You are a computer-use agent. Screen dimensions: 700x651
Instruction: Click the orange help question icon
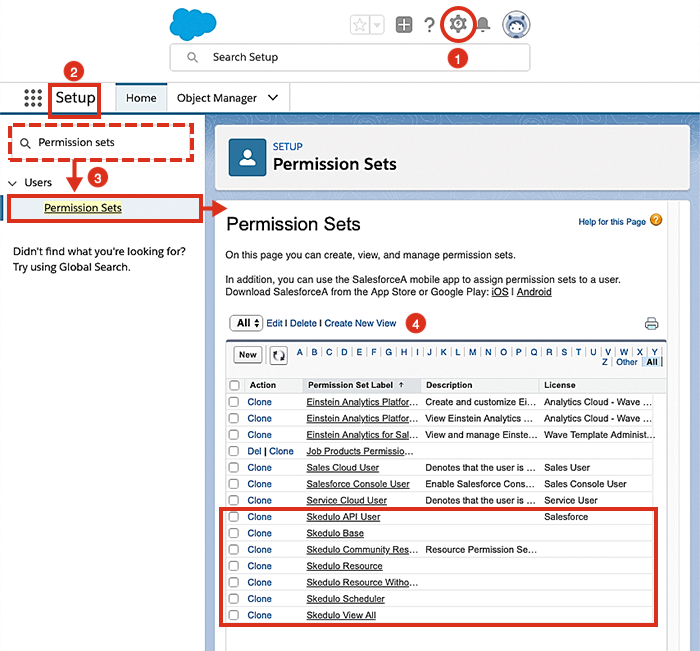tap(656, 220)
